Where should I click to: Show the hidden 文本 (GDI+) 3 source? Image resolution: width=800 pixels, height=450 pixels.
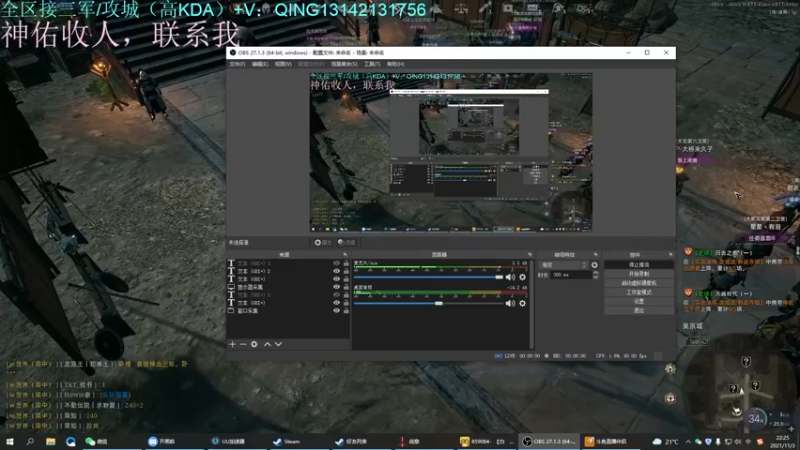point(336,263)
